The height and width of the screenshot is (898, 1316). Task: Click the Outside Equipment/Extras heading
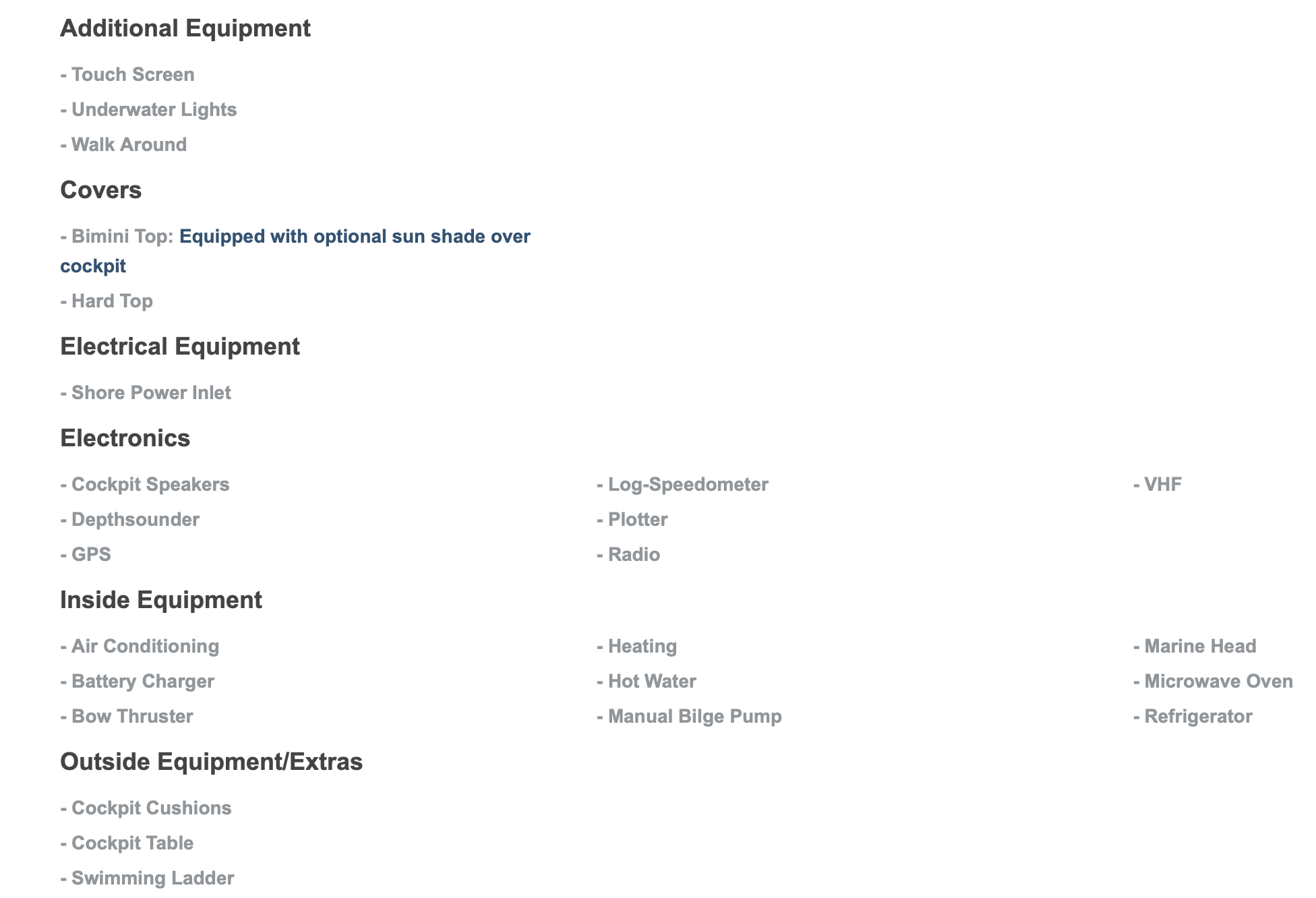tap(211, 762)
